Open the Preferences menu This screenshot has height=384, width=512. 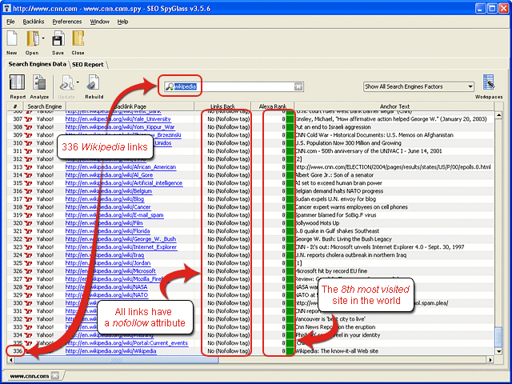point(67,22)
